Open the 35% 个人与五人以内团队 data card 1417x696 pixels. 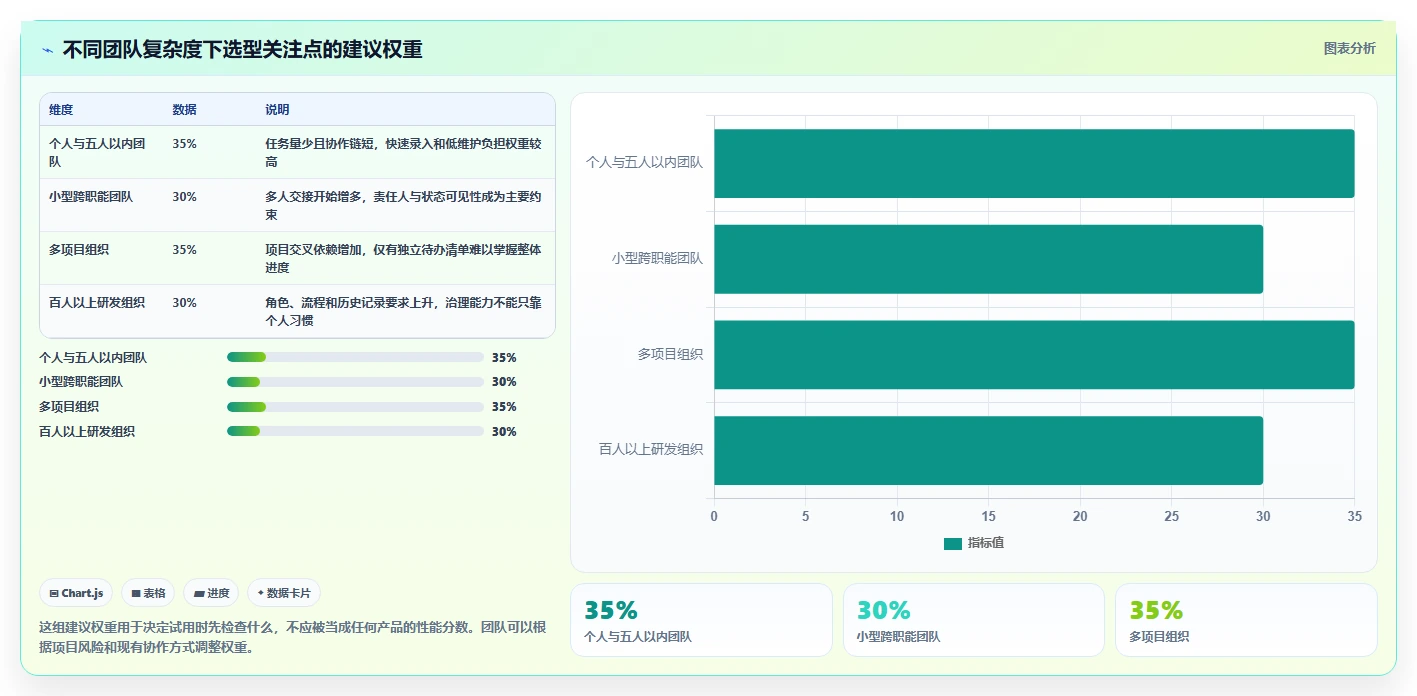pyautogui.click(x=701, y=620)
